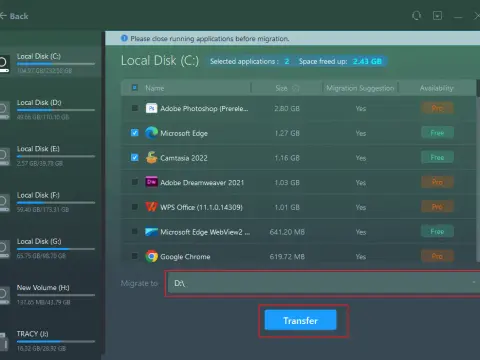480x360 pixels.
Task: Click Local Disk (G:) usage bar
Action: pyautogui.click(x=56, y=249)
